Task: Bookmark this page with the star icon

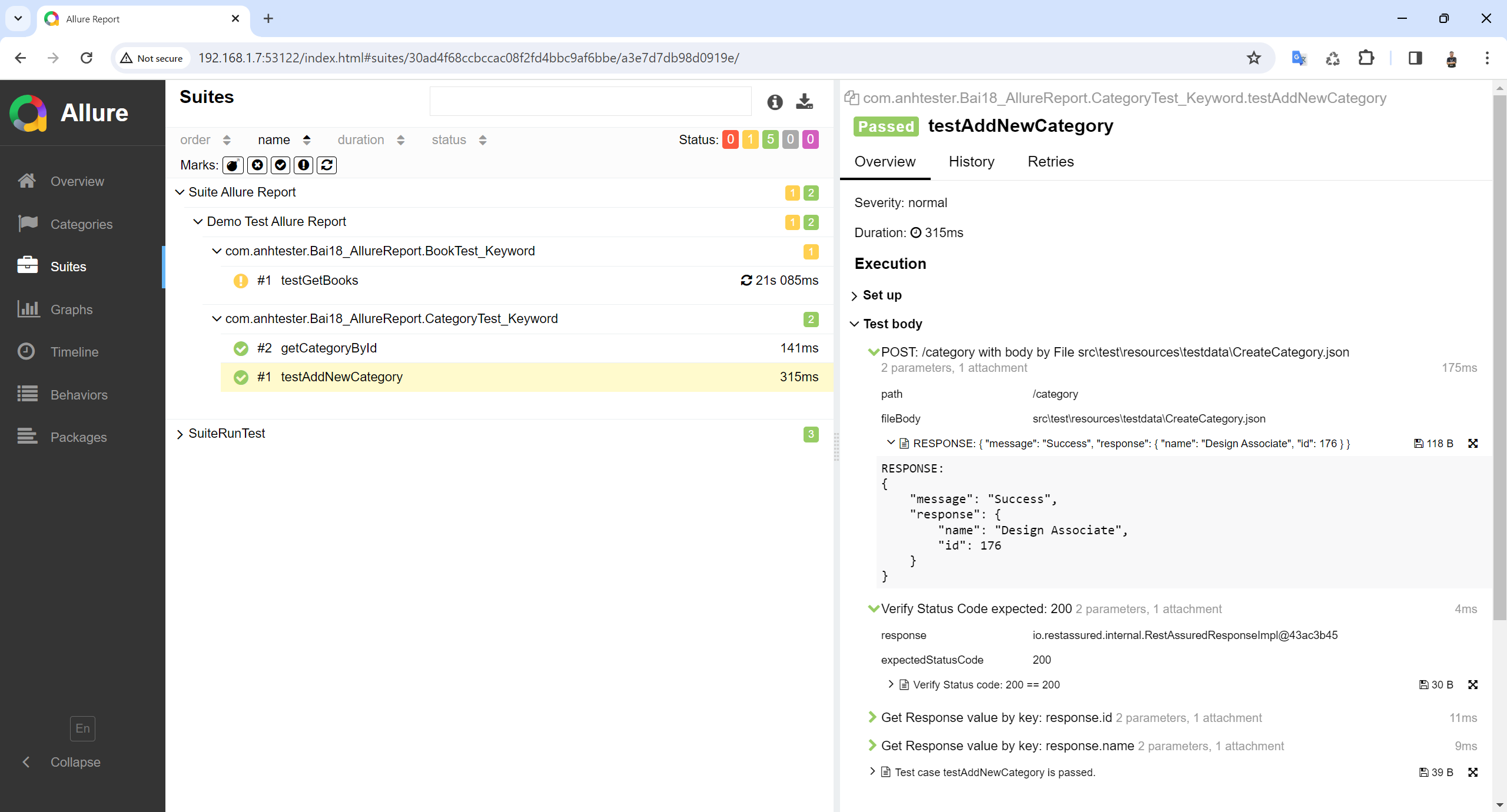Action: [x=1254, y=58]
